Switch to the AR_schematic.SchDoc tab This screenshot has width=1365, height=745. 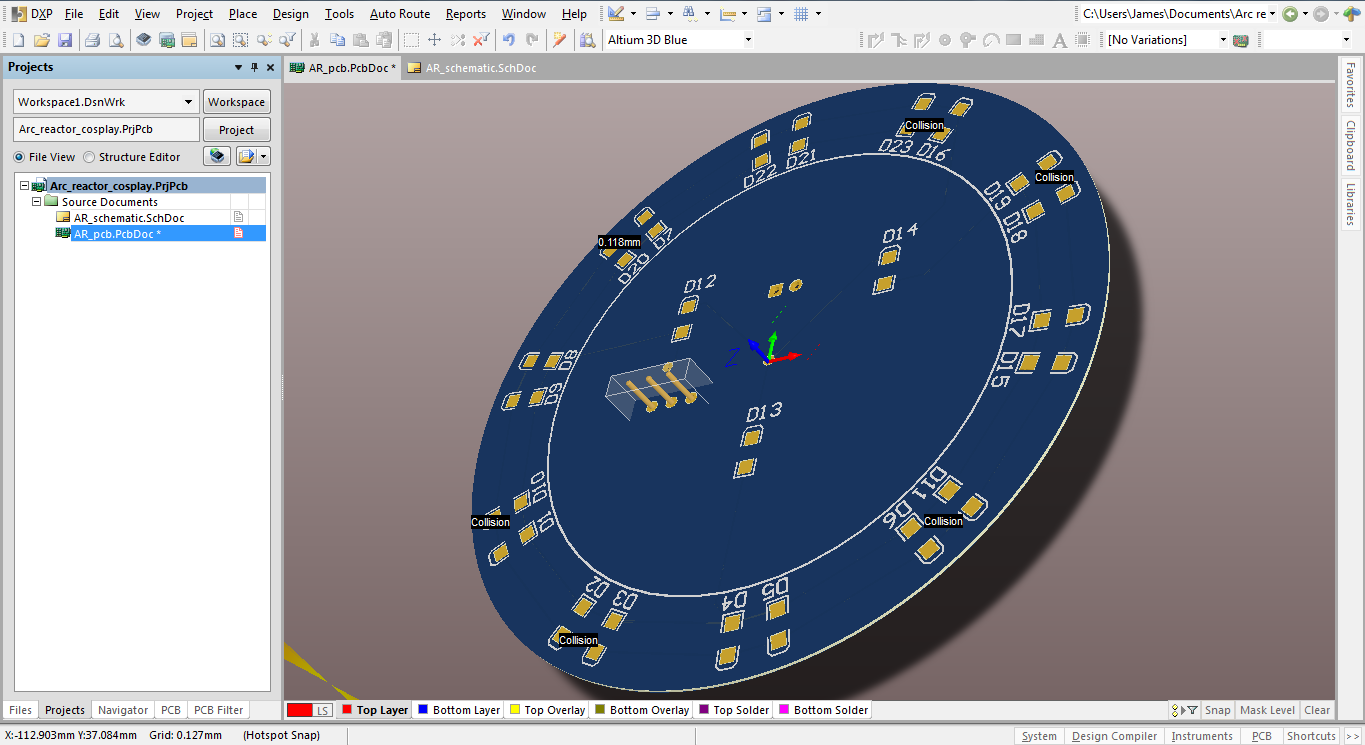pyautogui.click(x=472, y=68)
